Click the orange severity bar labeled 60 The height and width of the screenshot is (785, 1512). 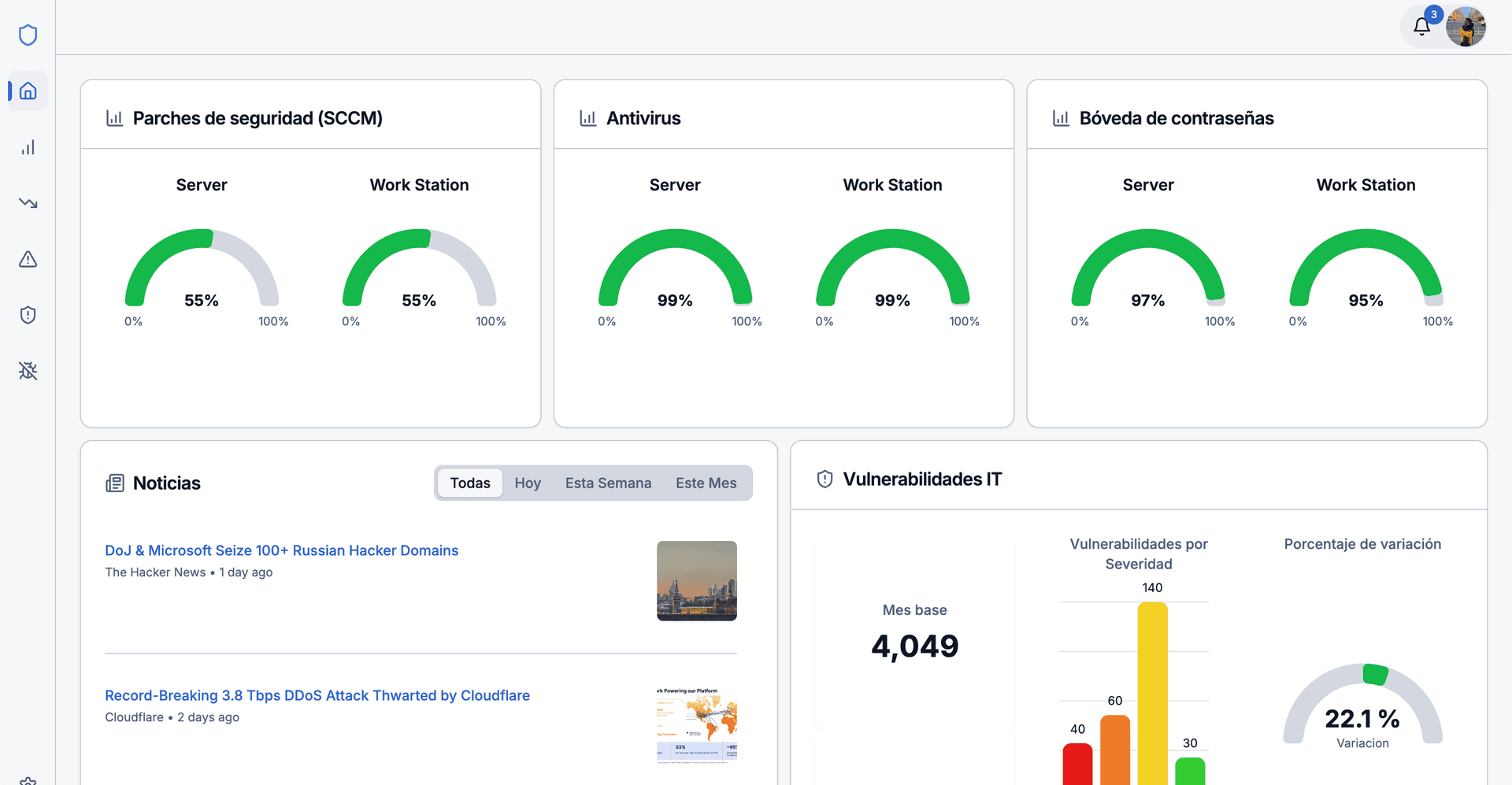click(1115, 750)
